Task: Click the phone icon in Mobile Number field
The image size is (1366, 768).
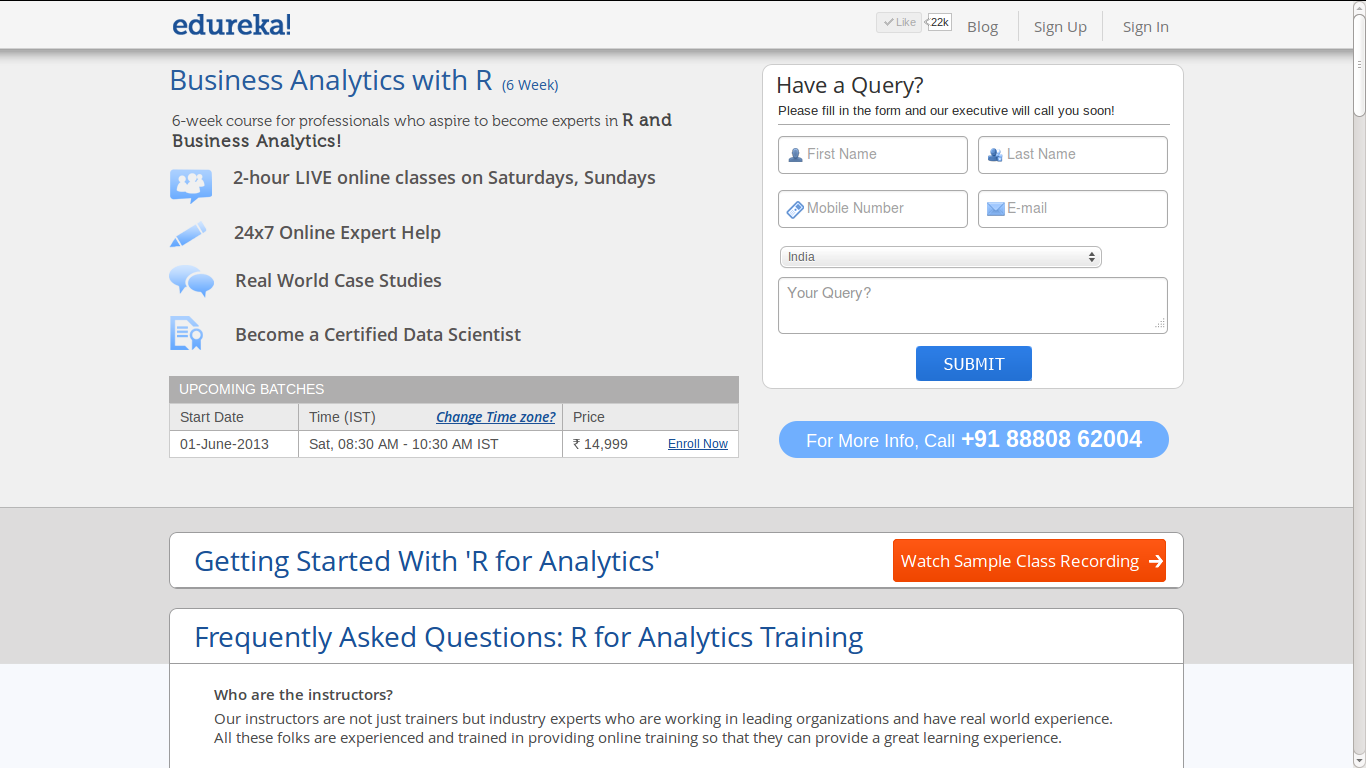Action: pos(794,208)
